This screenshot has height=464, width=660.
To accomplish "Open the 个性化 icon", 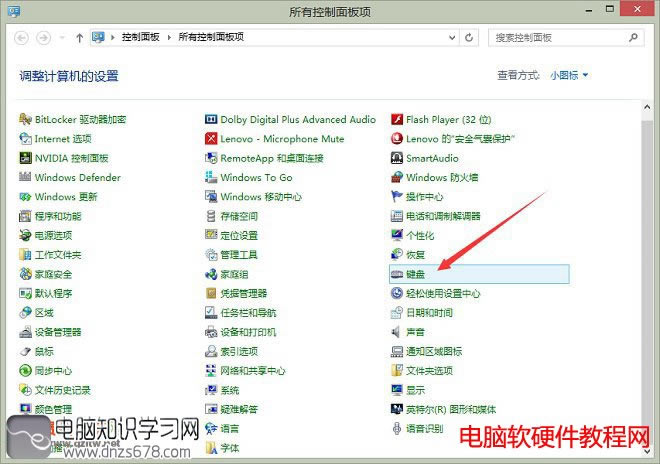I will click(397, 235).
